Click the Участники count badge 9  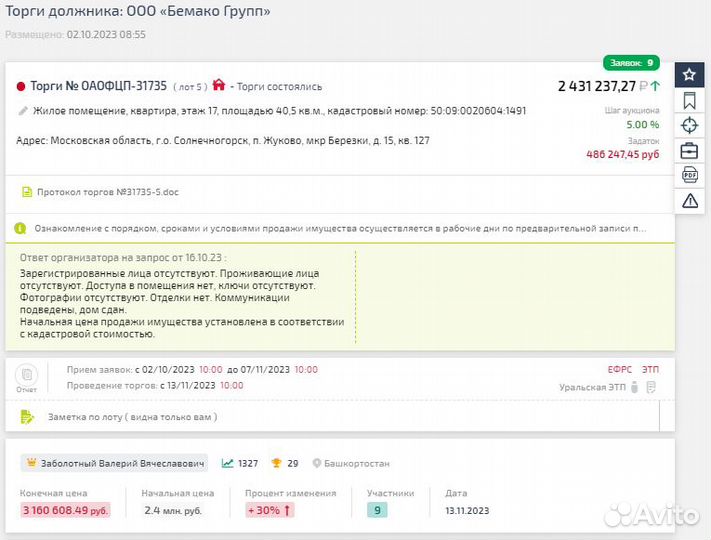coord(377,510)
